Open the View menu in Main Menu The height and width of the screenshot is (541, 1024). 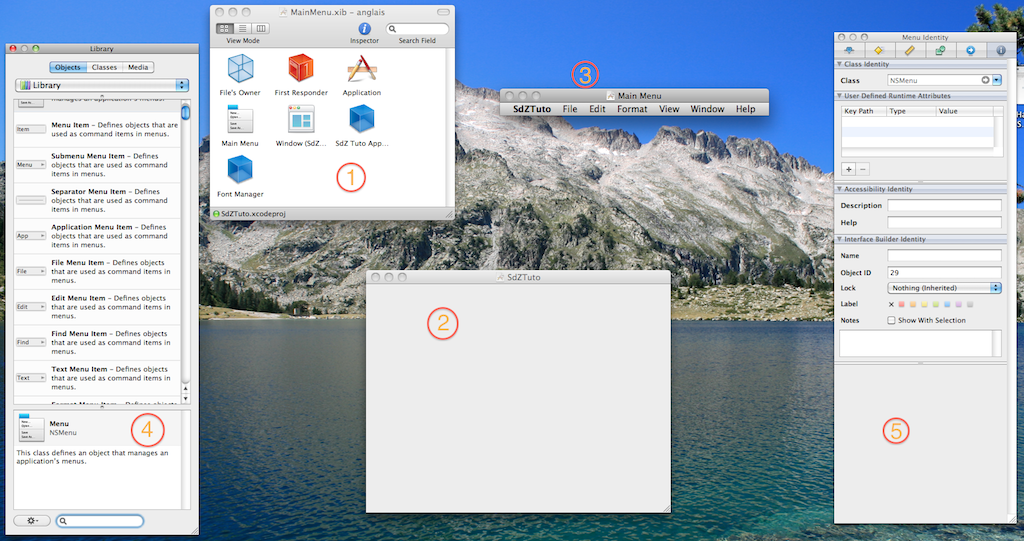[669, 109]
